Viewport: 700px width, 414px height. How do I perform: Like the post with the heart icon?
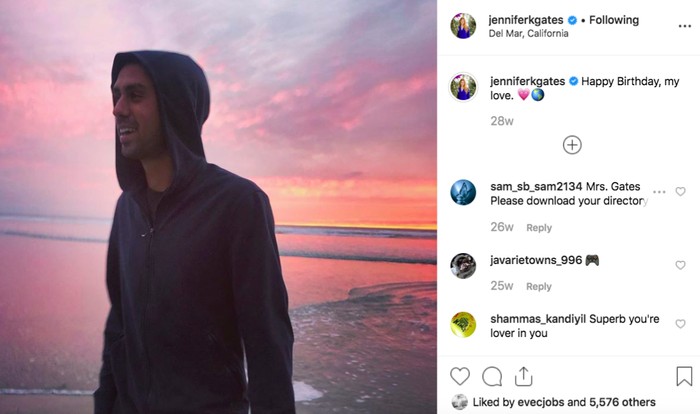[460, 376]
